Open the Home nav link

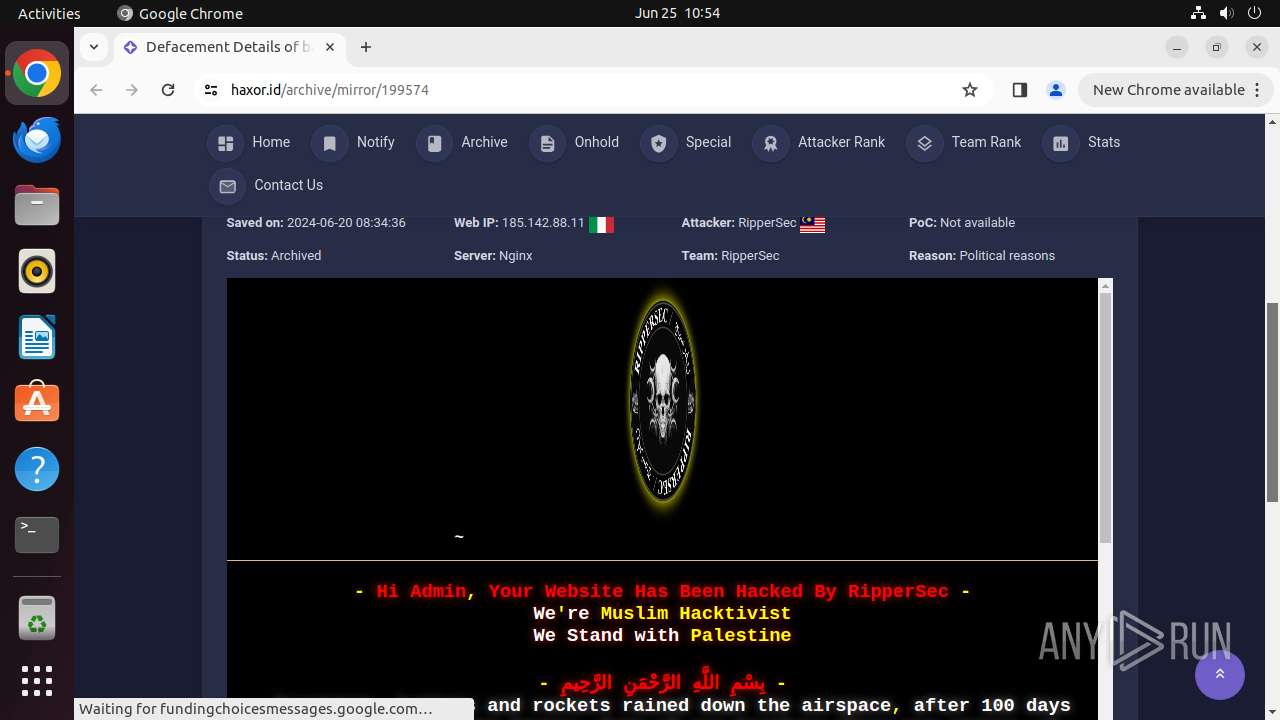click(270, 142)
